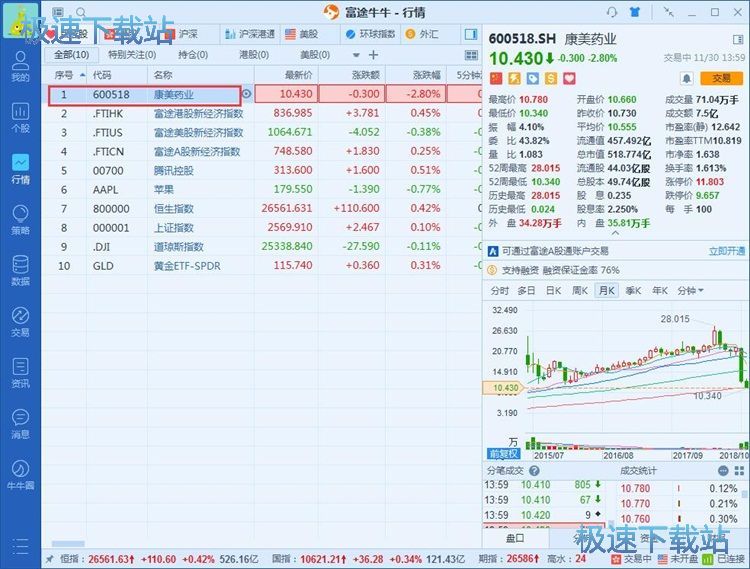Click the target icon on 康美药业 row
This screenshot has height=569, width=750.
[246, 94]
